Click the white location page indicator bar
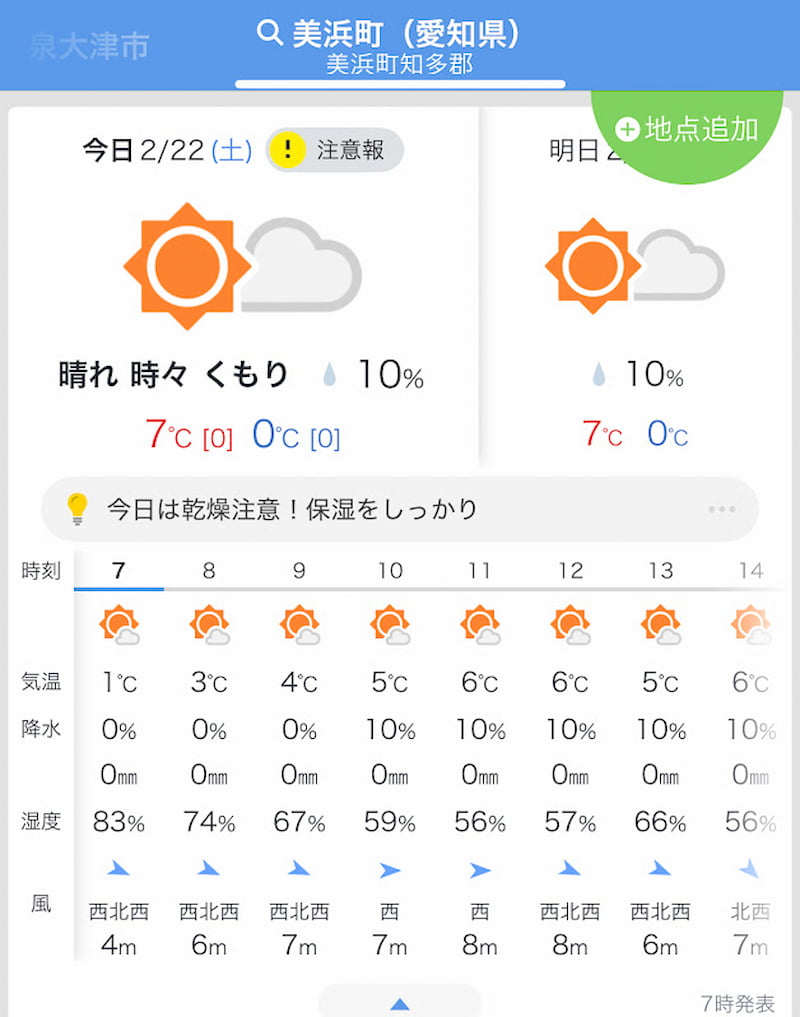 (400, 84)
